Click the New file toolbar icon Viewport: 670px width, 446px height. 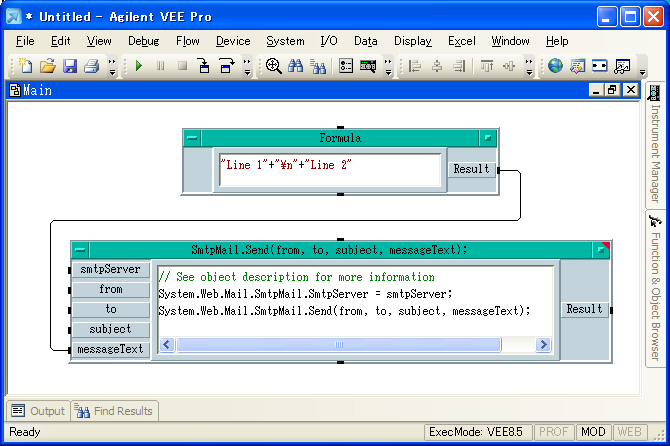pyautogui.click(x=25, y=66)
